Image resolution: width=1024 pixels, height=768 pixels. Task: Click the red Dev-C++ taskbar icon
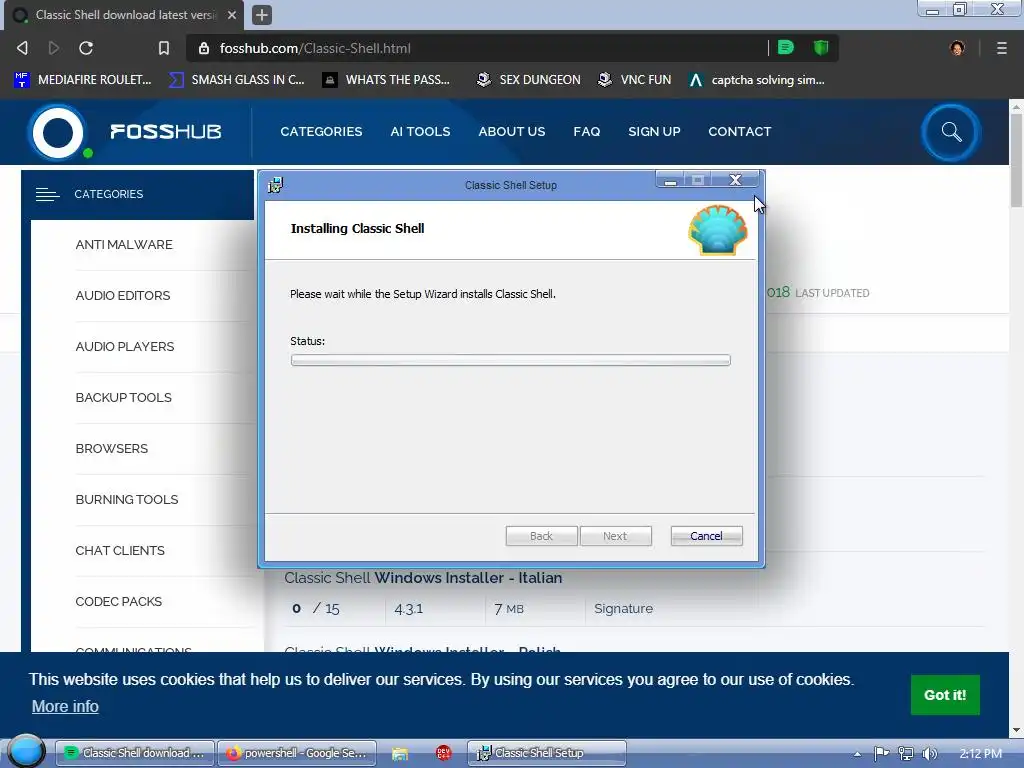[443, 753]
